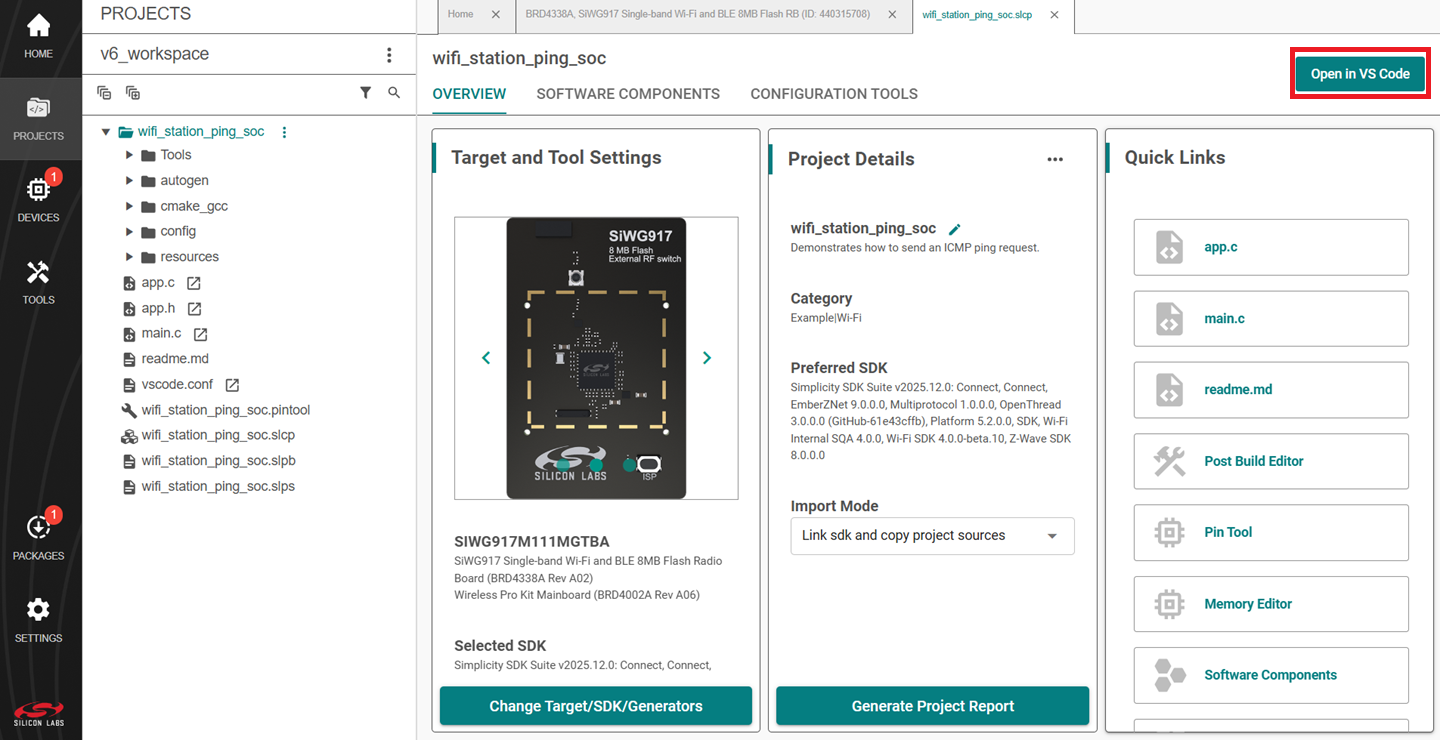Expand the cmake_gcc folder

click(129, 206)
